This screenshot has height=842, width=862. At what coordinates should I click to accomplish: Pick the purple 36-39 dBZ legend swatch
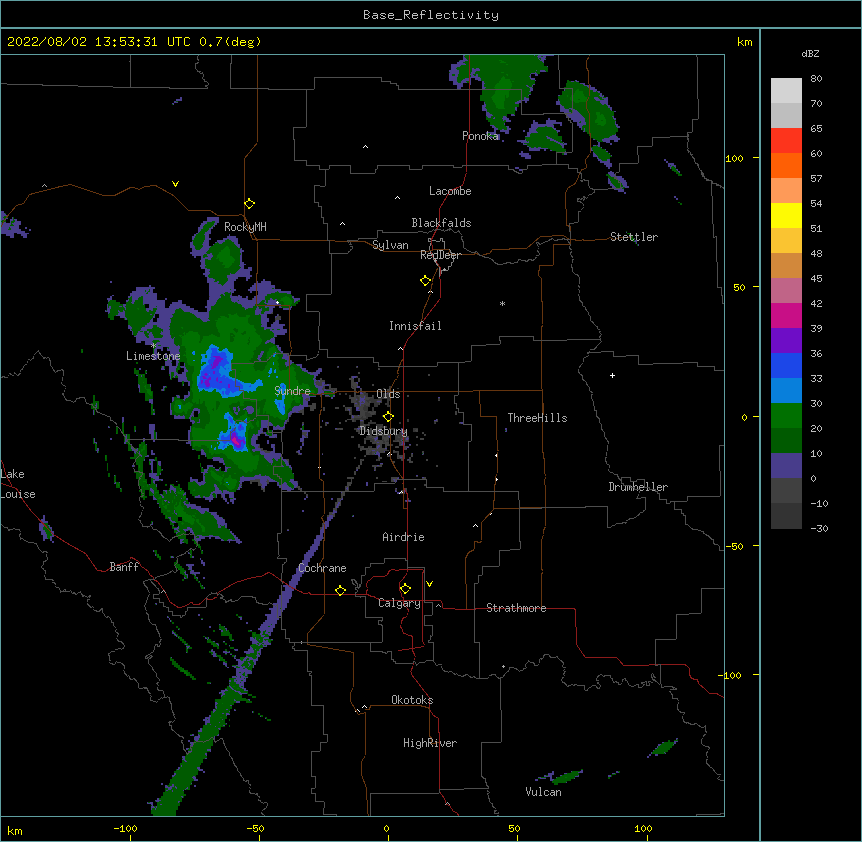point(786,341)
